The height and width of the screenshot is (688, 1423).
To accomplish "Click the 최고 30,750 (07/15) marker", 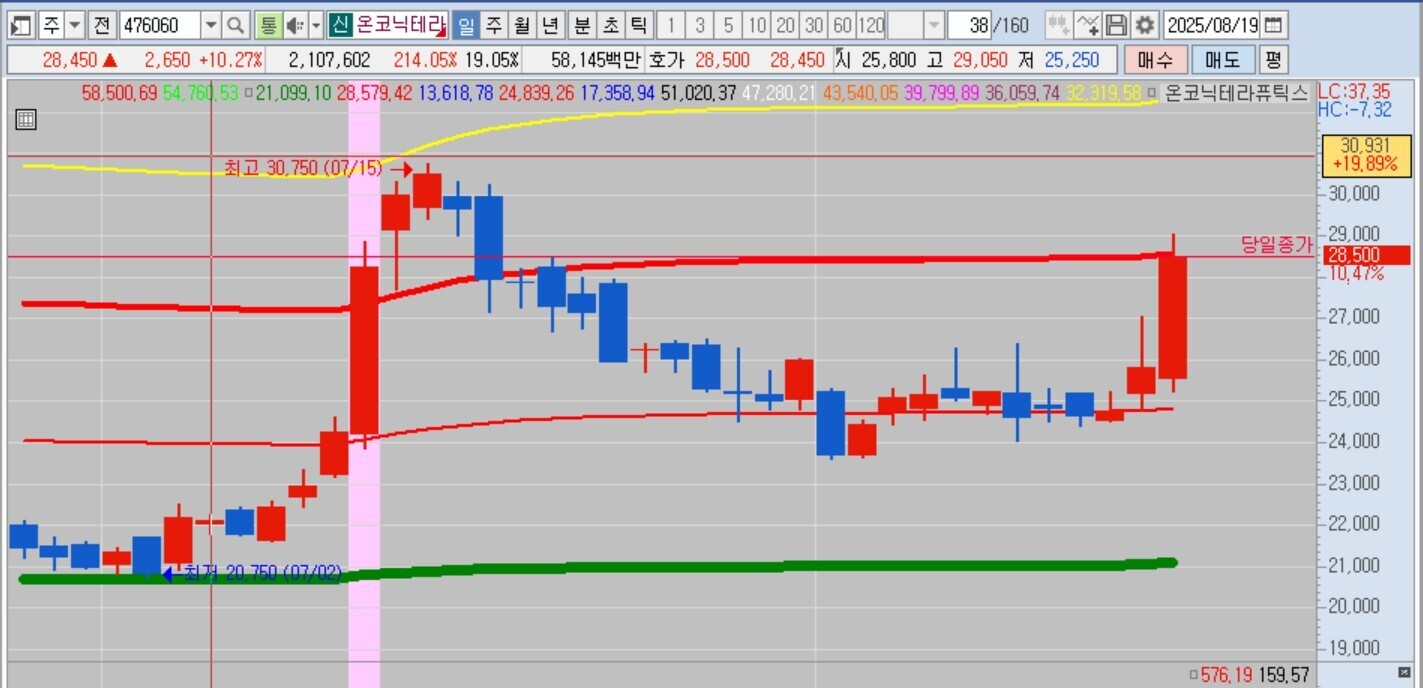I will tap(304, 168).
